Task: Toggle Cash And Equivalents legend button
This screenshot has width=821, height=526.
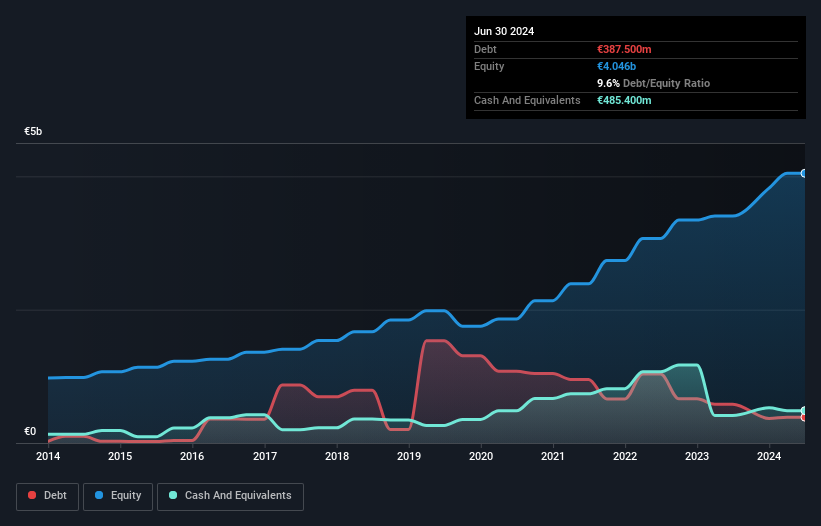Action: pyautogui.click(x=230, y=496)
